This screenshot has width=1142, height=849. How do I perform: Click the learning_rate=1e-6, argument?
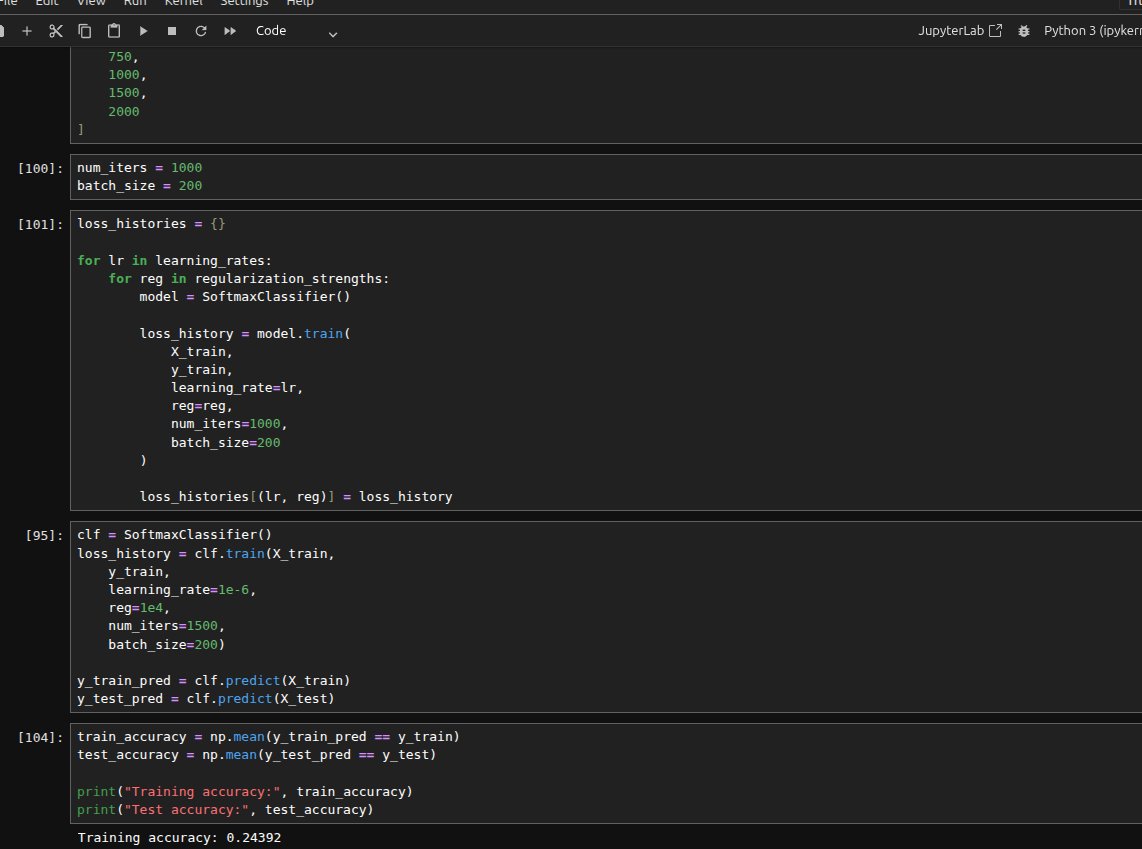click(182, 590)
